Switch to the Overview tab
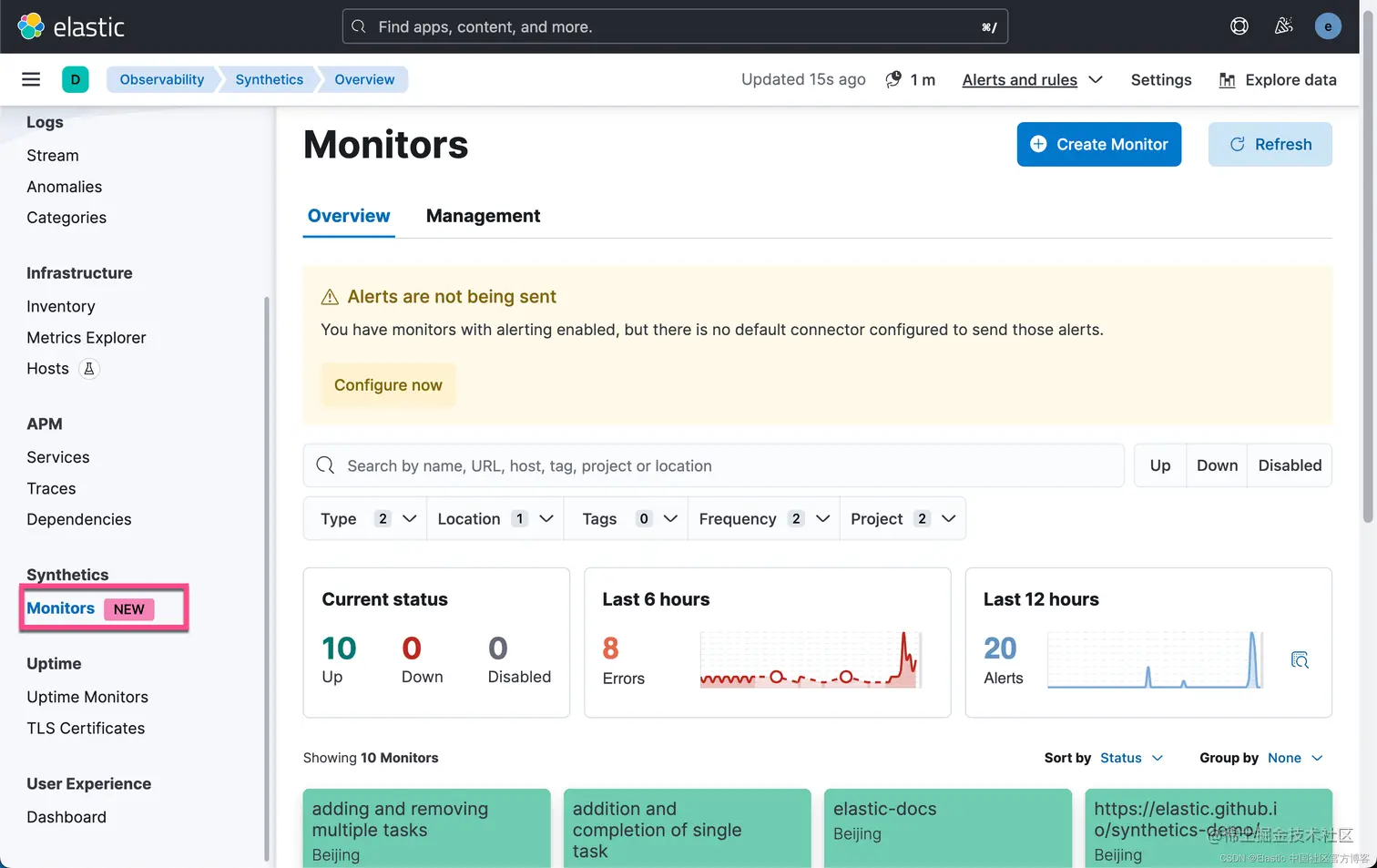 point(349,216)
